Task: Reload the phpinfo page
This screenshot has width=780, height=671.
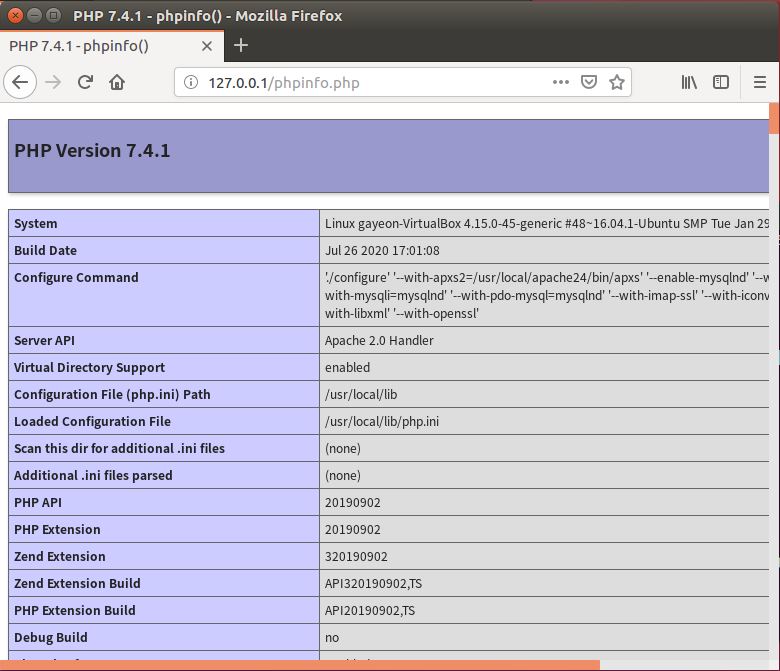Action: (x=86, y=82)
